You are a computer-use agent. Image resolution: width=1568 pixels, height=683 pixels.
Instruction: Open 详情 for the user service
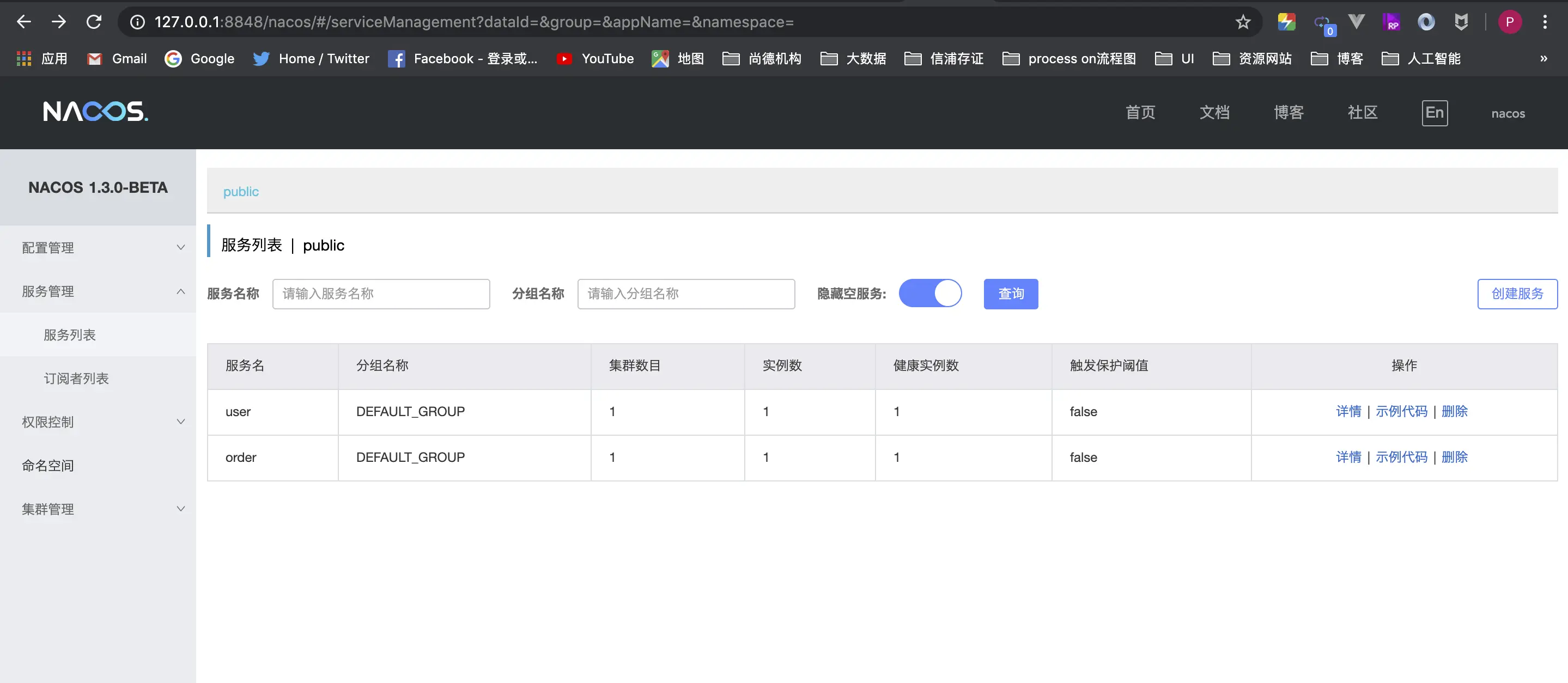pos(1348,412)
